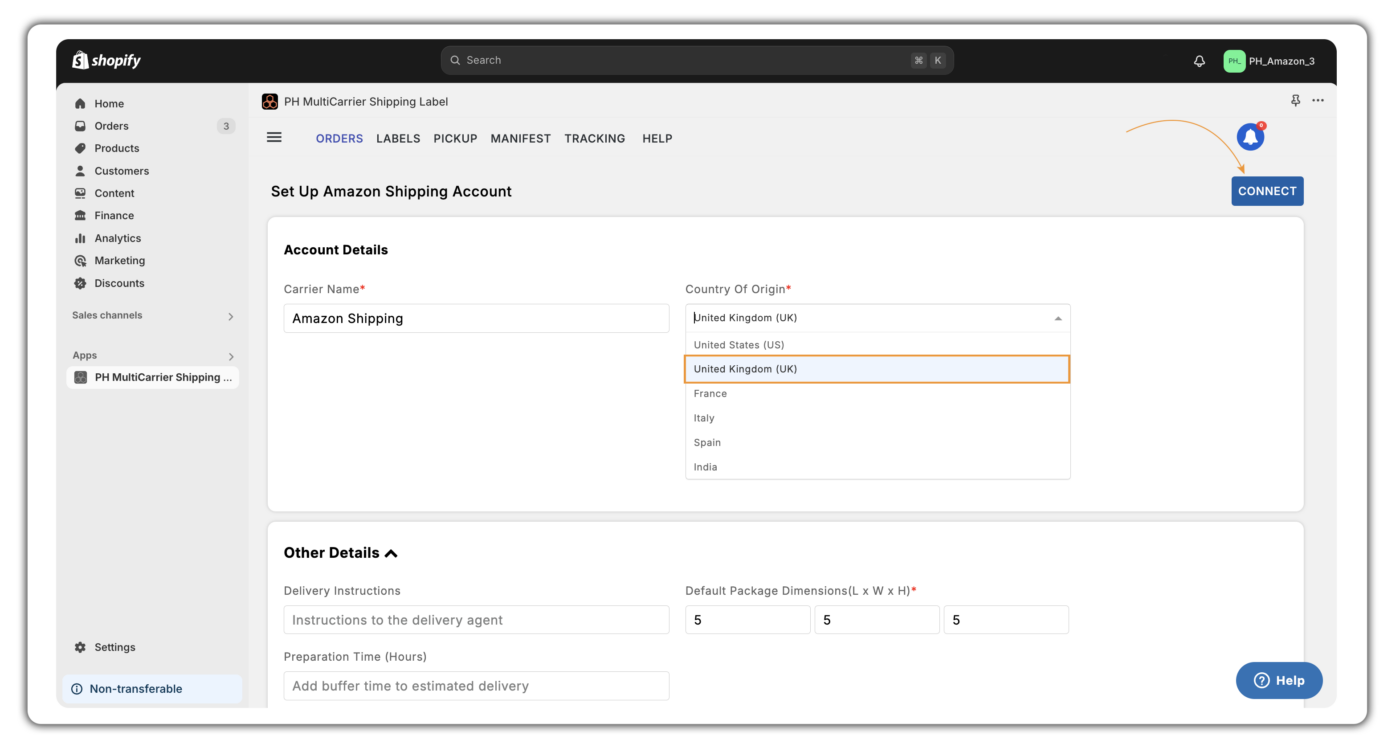Click the Orders inbox icon
Image resolution: width=1400 pixels, height=744 pixels.
80,126
